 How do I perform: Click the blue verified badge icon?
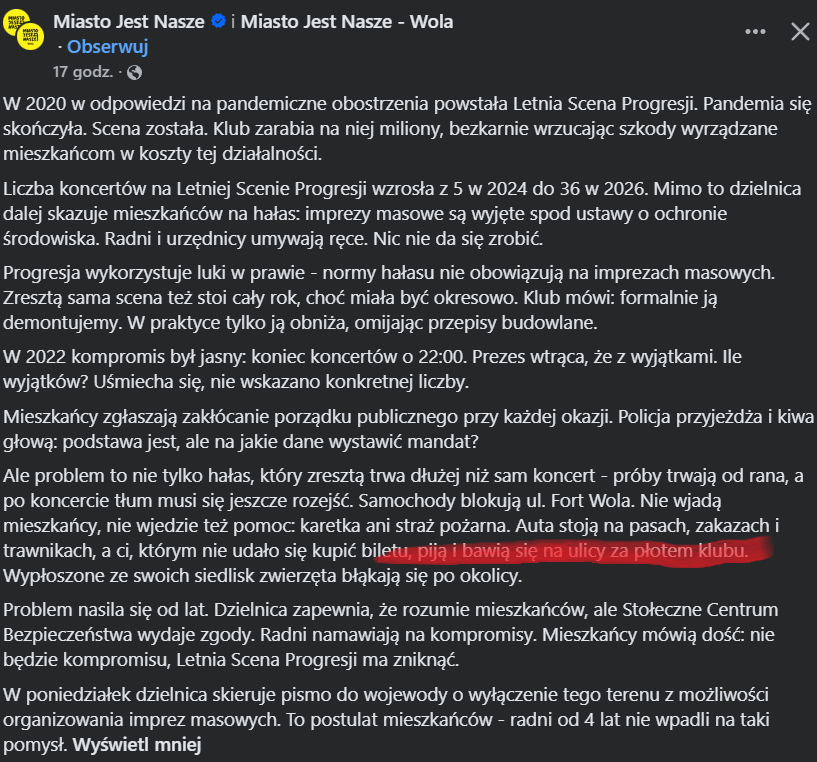(218, 21)
